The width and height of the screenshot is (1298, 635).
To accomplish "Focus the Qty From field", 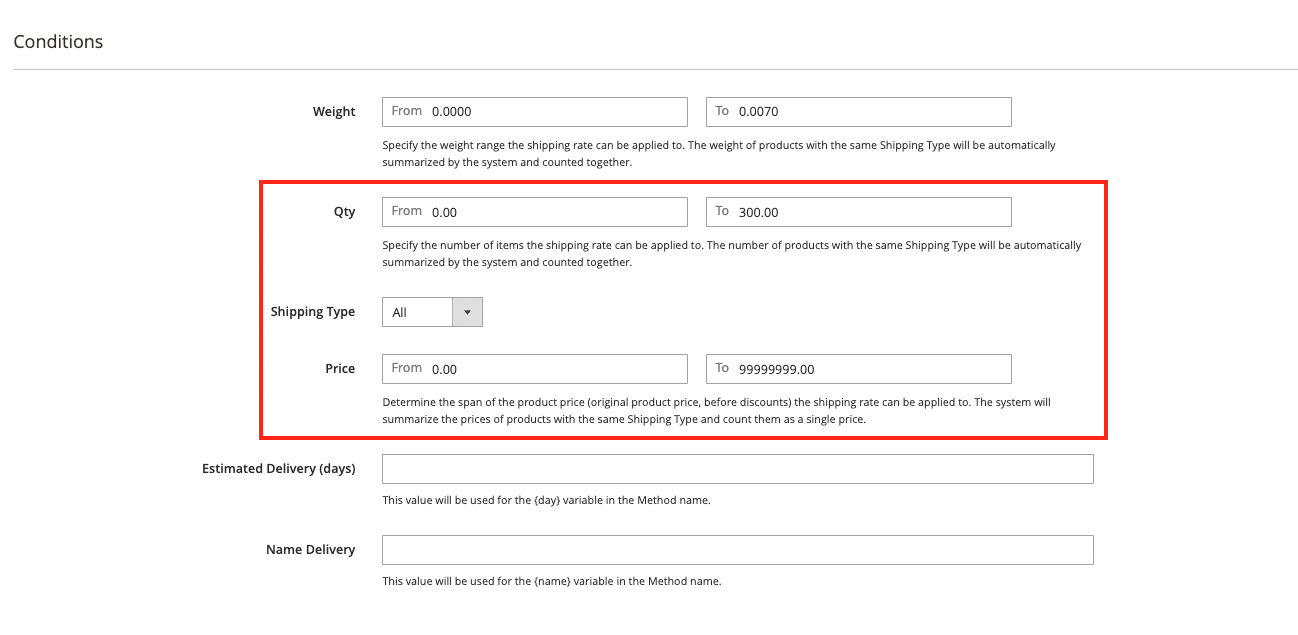I will coord(535,212).
